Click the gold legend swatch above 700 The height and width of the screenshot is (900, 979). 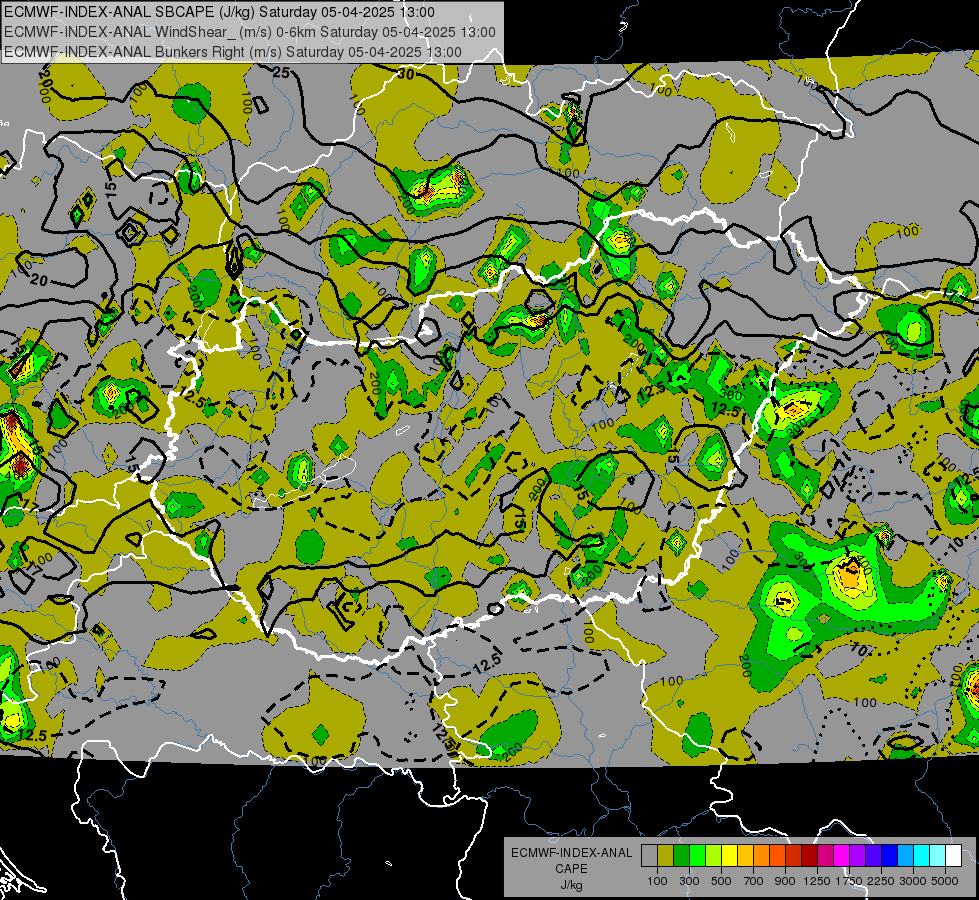(x=745, y=855)
